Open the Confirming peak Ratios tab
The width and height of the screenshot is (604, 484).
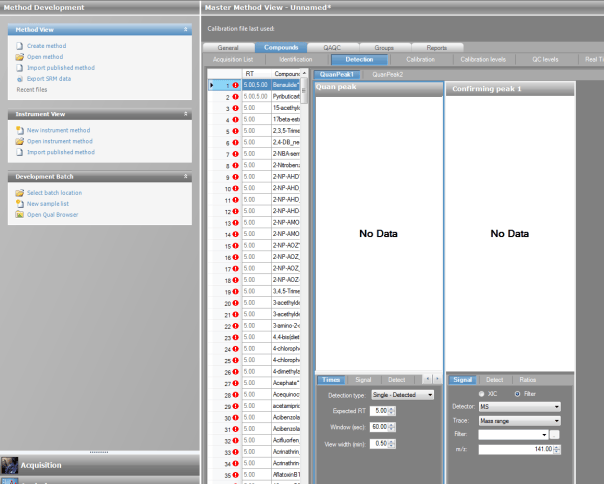(x=527, y=380)
